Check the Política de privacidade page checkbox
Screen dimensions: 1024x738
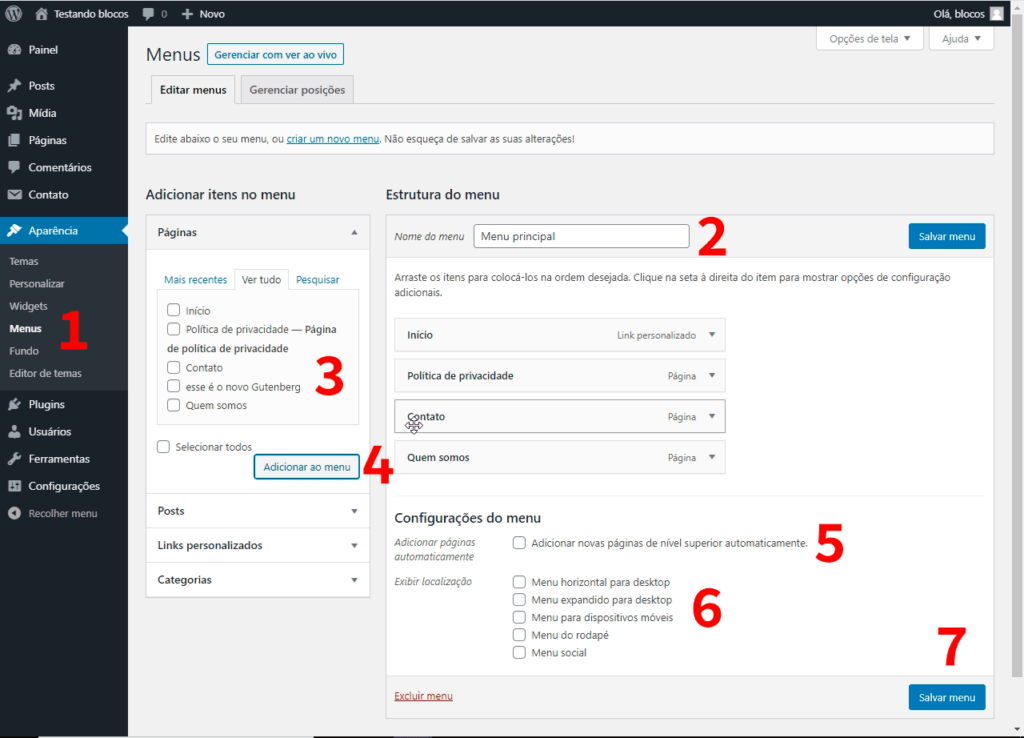pyautogui.click(x=174, y=329)
